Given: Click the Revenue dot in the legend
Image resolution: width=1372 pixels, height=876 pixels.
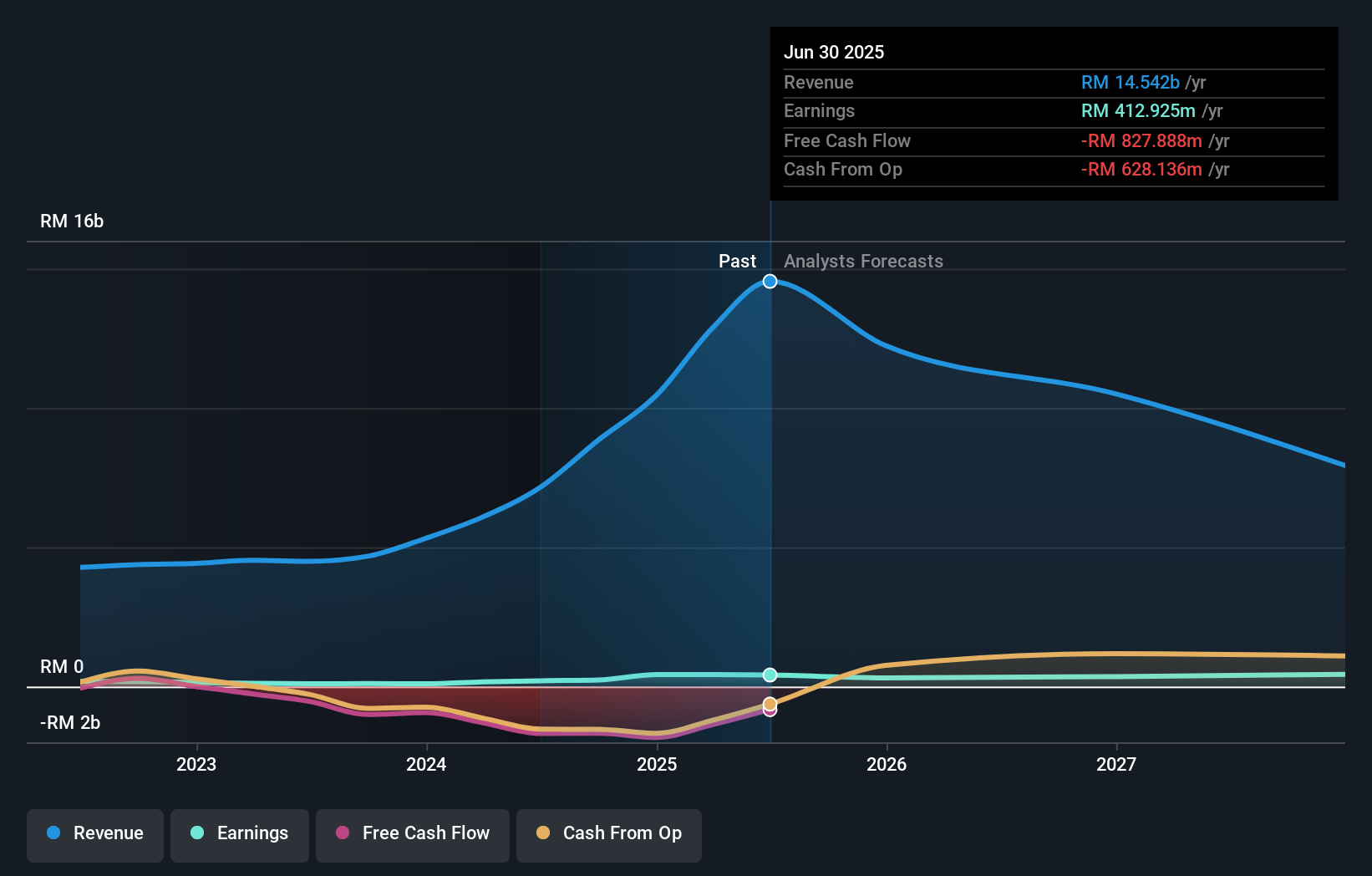Looking at the screenshot, I should (x=53, y=833).
